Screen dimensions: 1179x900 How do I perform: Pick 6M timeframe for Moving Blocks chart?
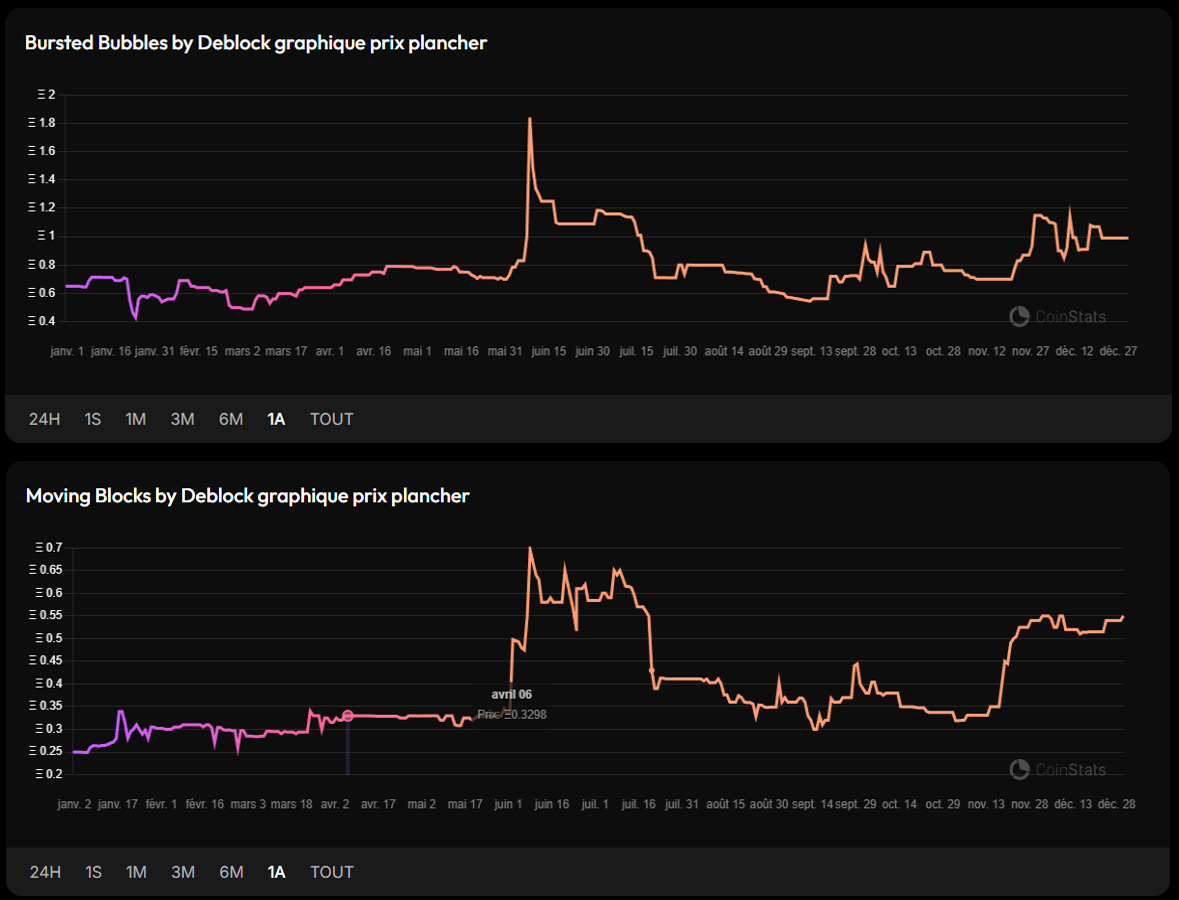coord(231,872)
